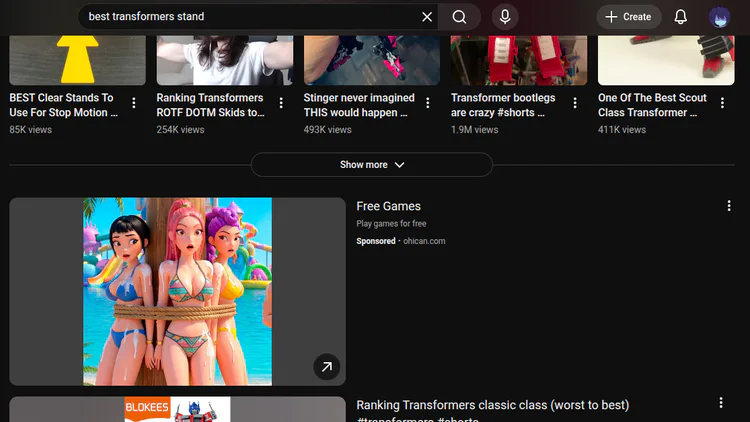Open options menu for 'Transformer bootlegs' short

(x=575, y=102)
